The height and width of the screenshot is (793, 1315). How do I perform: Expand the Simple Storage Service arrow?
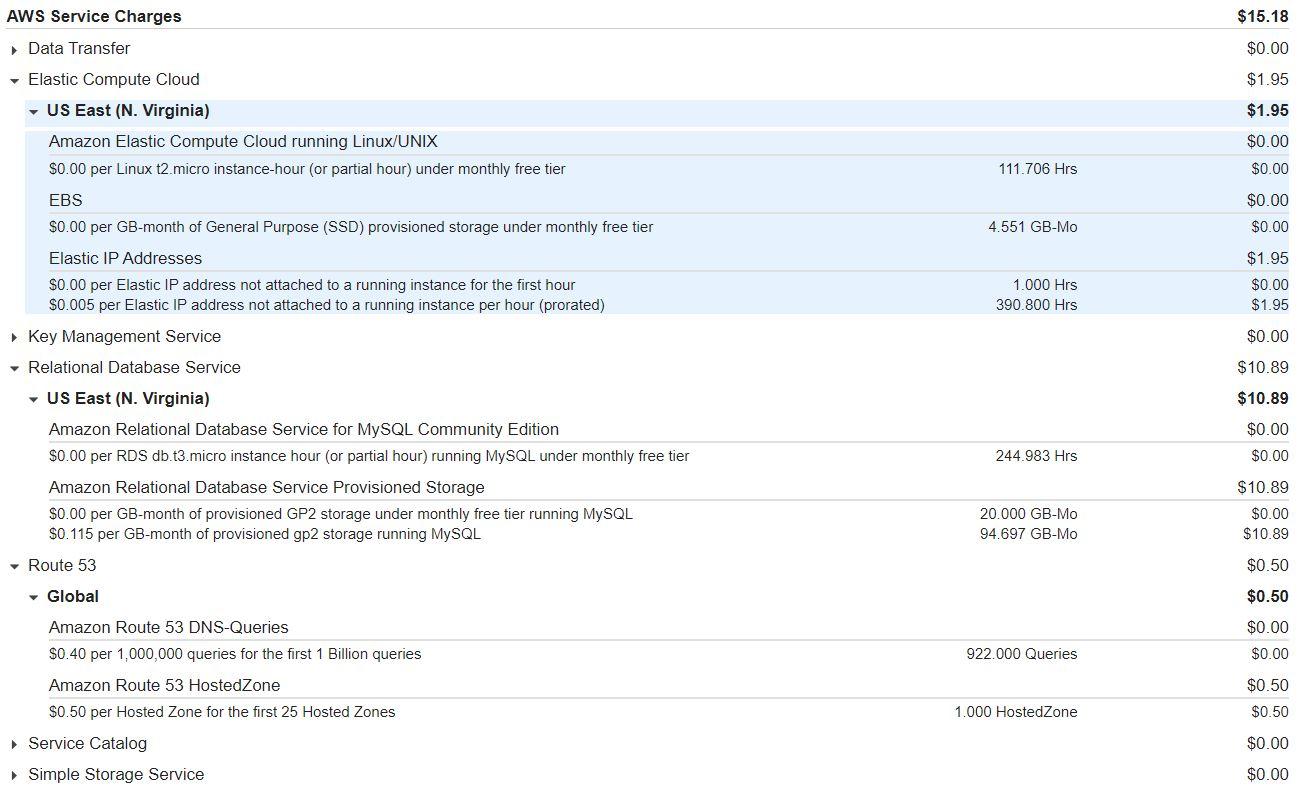(x=14, y=776)
